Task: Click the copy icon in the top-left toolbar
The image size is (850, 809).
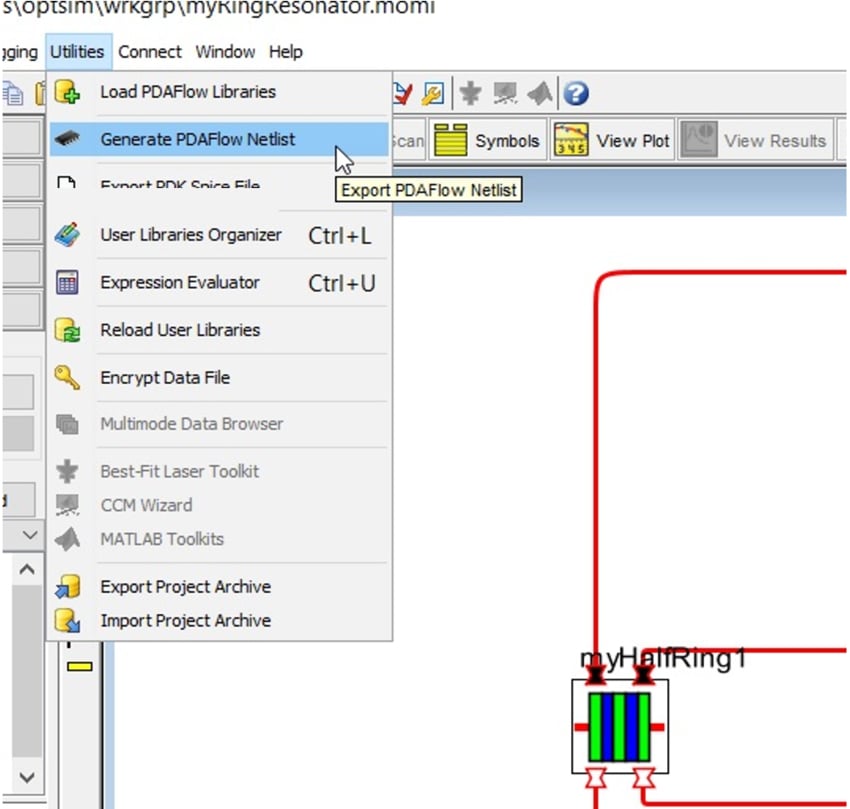Action: coord(10,91)
